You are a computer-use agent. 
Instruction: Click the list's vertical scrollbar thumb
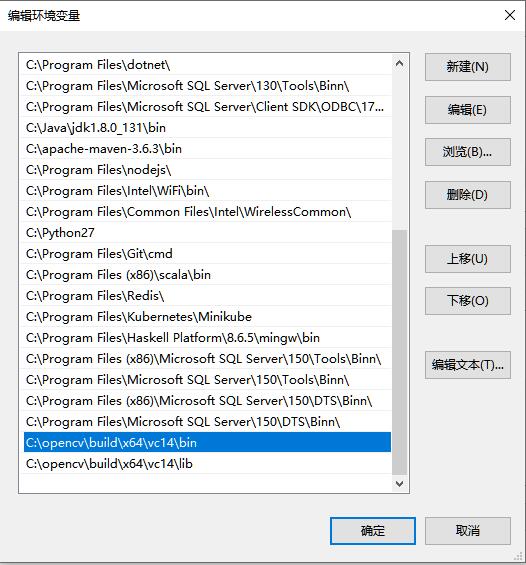tap(399, 352)
